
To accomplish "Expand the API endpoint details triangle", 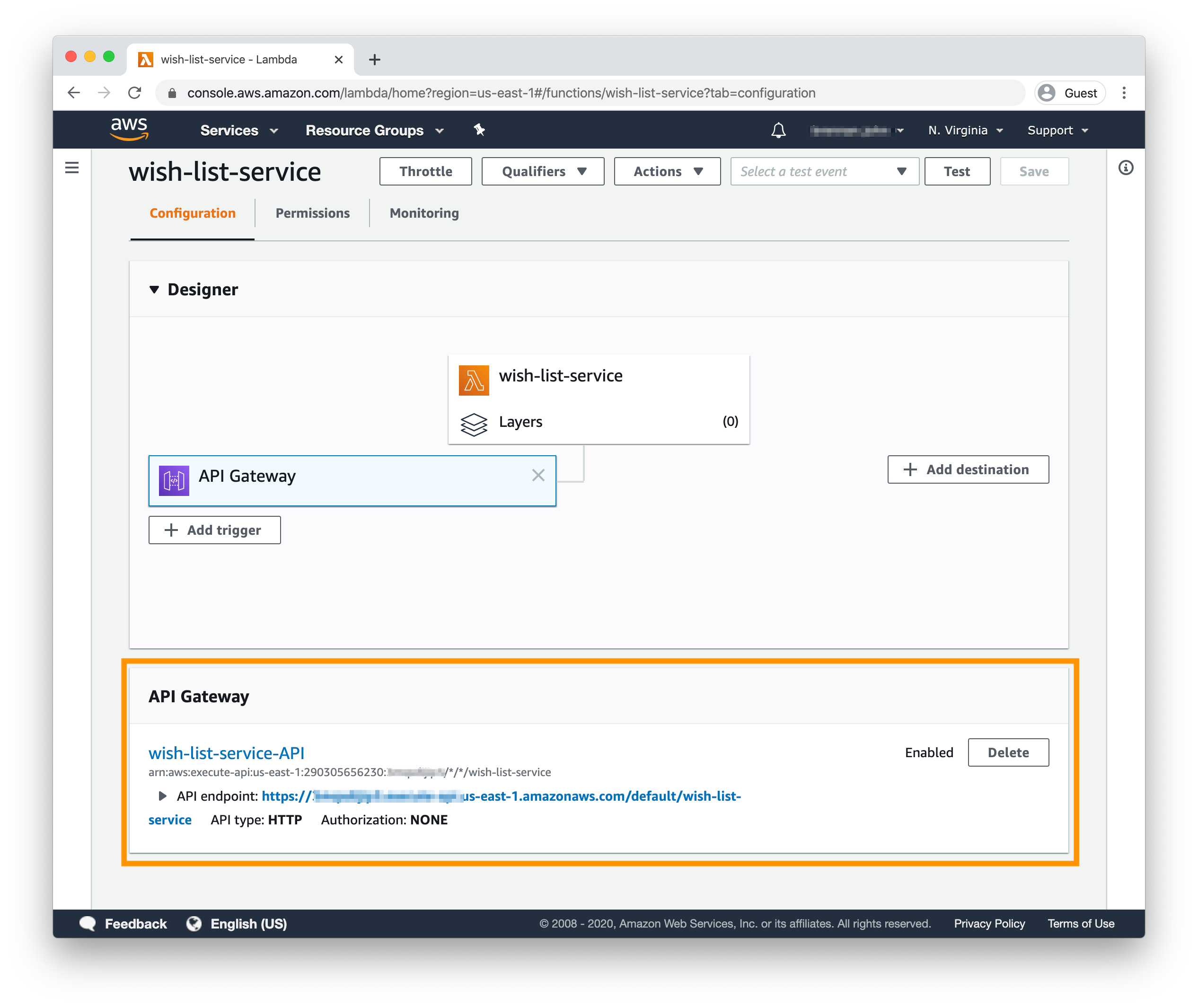I will coord(162,796).
